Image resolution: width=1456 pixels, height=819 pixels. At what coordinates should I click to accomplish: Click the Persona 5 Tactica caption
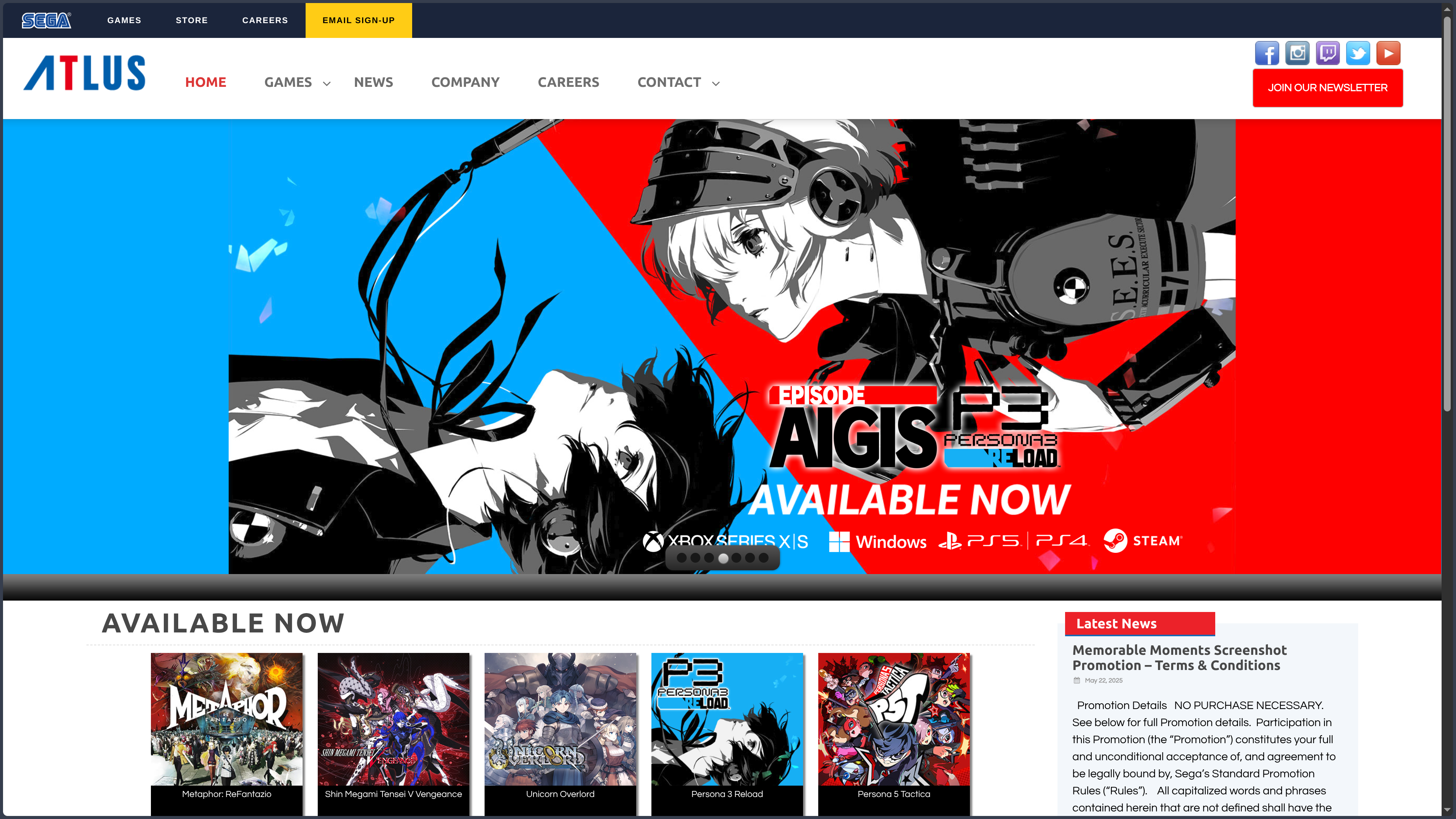pyautogui.click(x=894, y=794)
